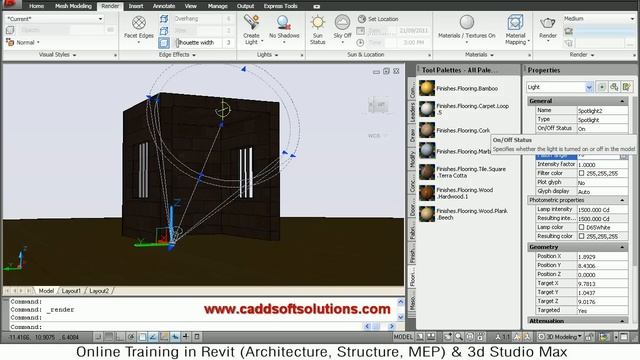This screenshot has height=360, width=640.
Task: Open the Home ribbon tab
Action: tap(37, 6)
